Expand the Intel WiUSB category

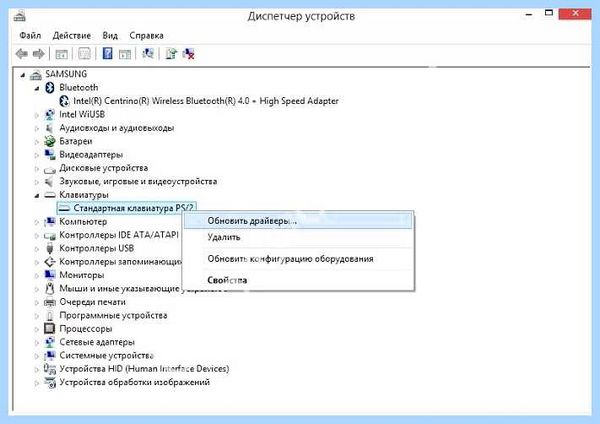[x=37, y=115]
